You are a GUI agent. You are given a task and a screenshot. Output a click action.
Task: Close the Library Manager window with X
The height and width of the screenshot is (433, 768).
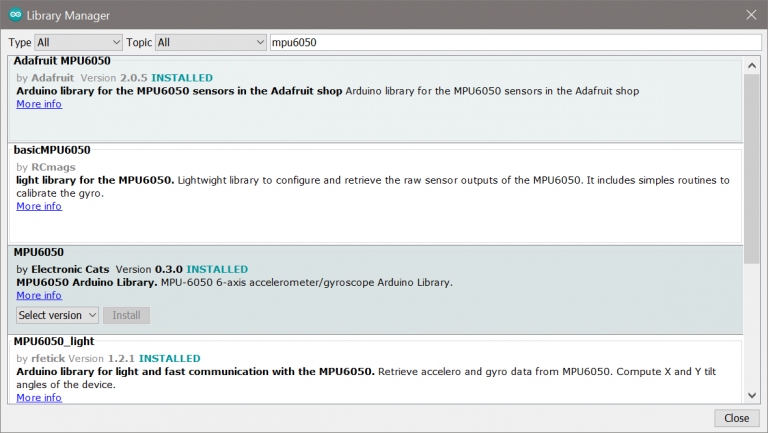pos(751,15)
